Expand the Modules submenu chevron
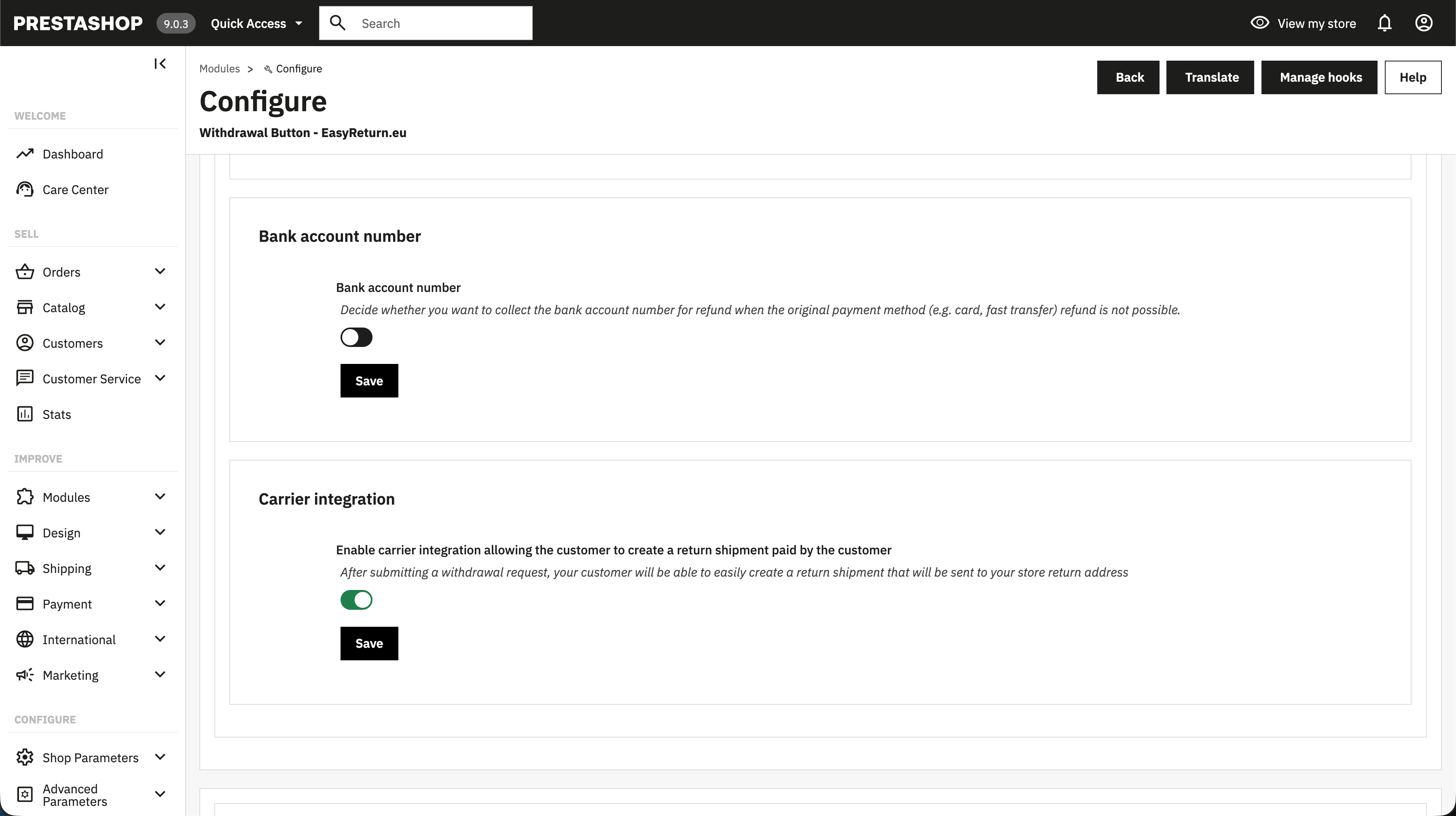 (160, 496)
